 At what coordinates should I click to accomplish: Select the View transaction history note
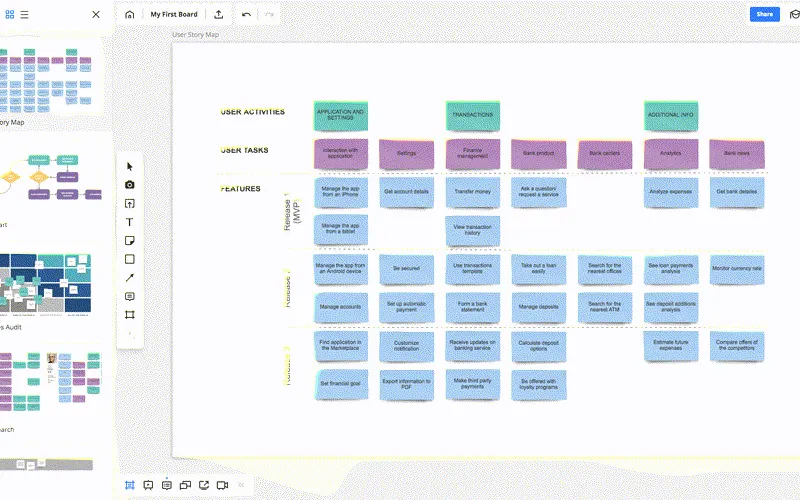click(x=473, y=231)
